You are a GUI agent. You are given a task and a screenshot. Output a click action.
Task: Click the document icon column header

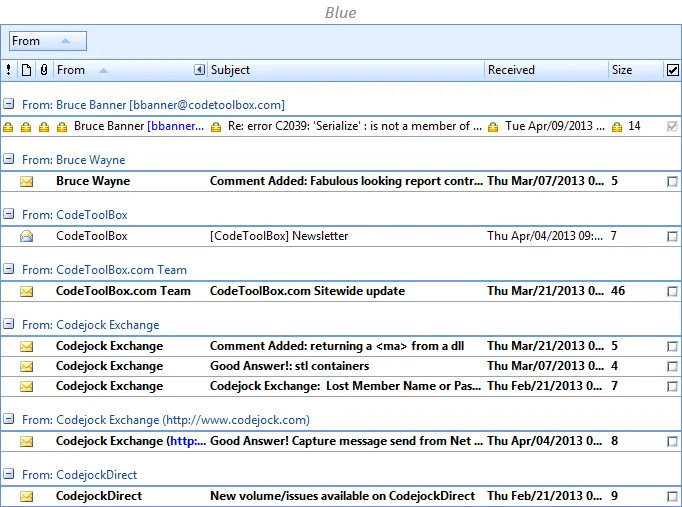click(27, 70)
